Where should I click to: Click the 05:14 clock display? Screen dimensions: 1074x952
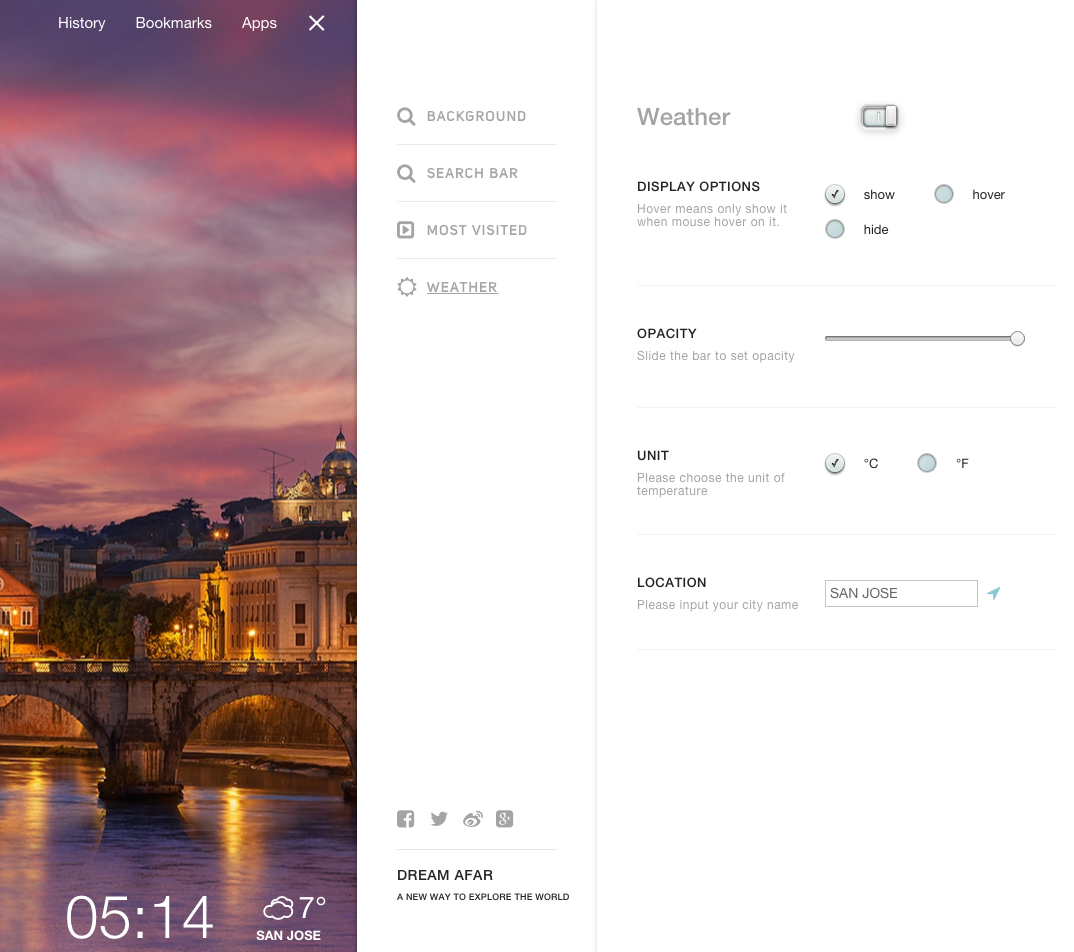[140, 918]
